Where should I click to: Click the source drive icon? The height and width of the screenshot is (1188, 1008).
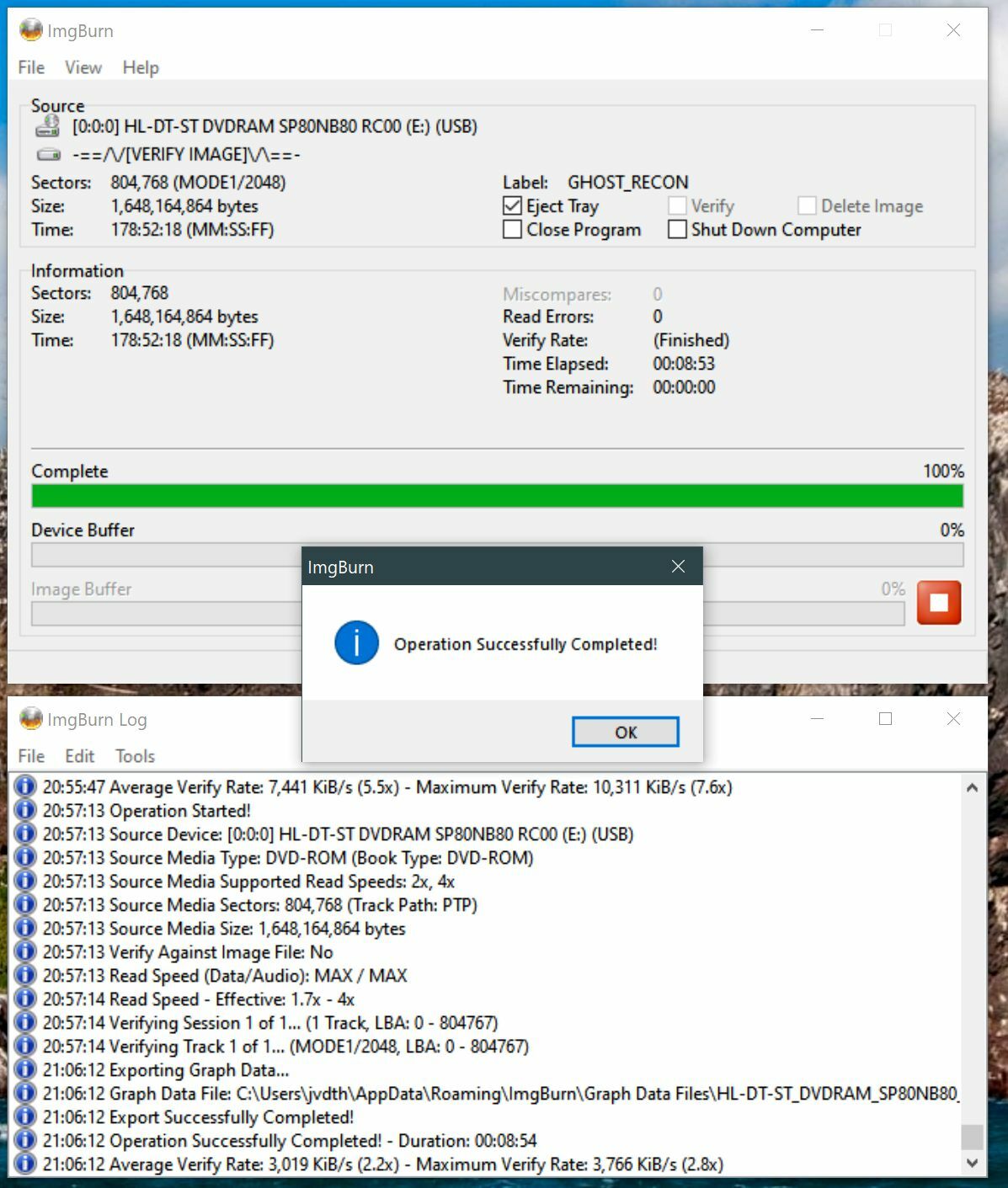click(47, 126)
